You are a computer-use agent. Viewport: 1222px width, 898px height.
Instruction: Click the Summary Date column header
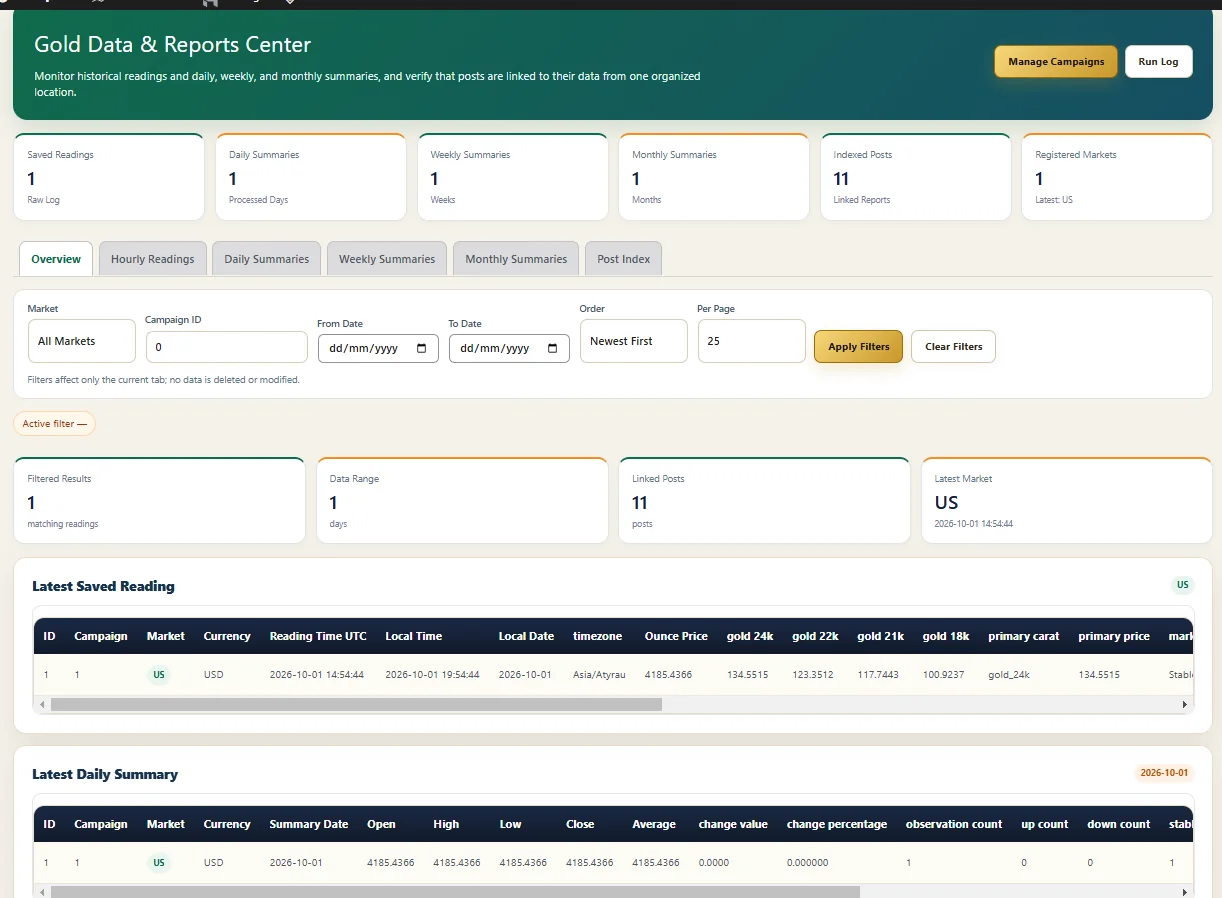pyautogui.click(x=309, y=824)
